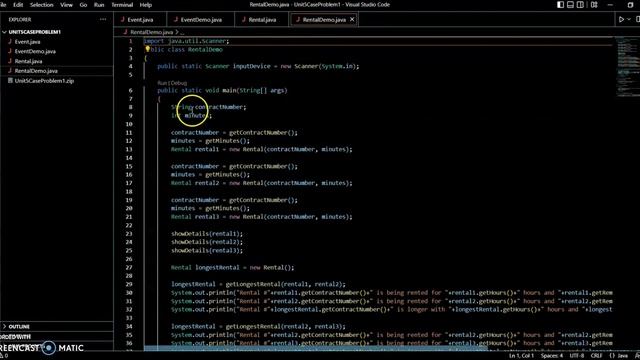Click the horizontal editor scrollbar
This screenshot has width=640, height=360.
(x=316, y=348)
